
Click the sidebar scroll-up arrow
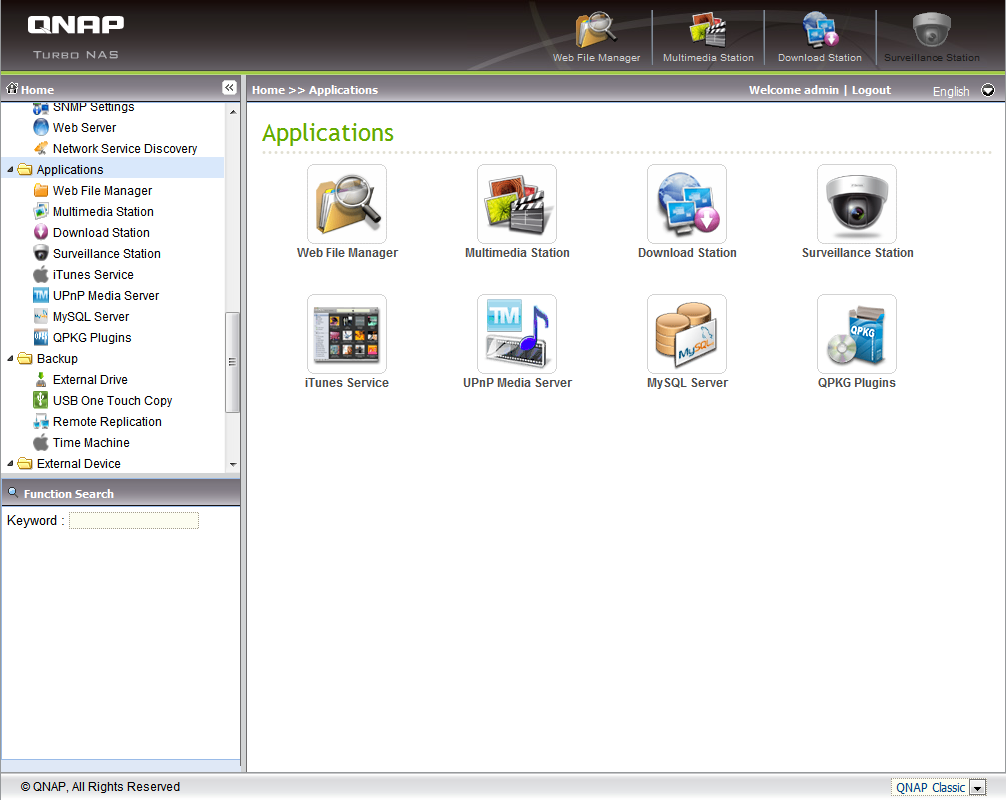tap(233, 112)
